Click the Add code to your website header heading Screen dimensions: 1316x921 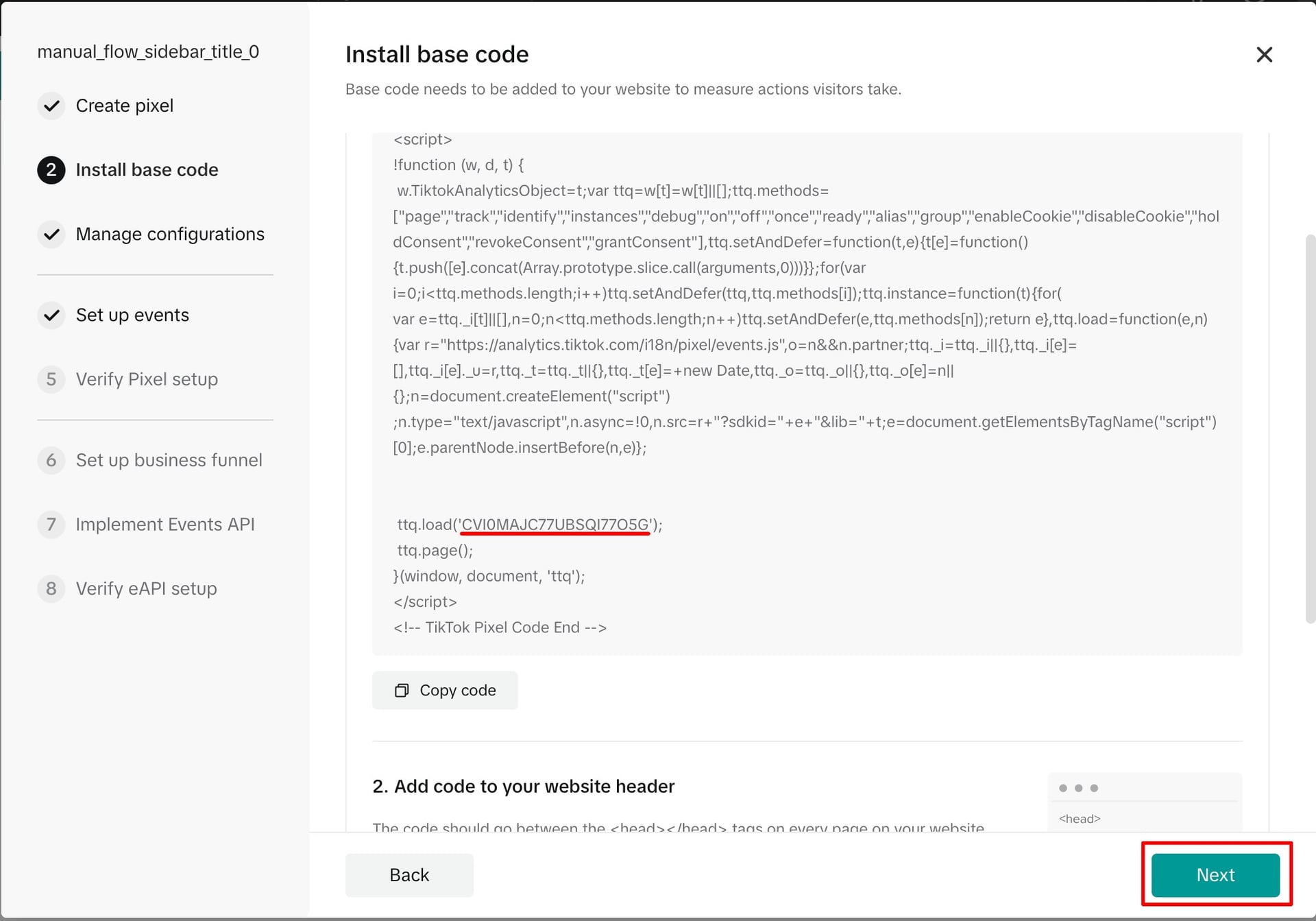click(x=523, y=787)
